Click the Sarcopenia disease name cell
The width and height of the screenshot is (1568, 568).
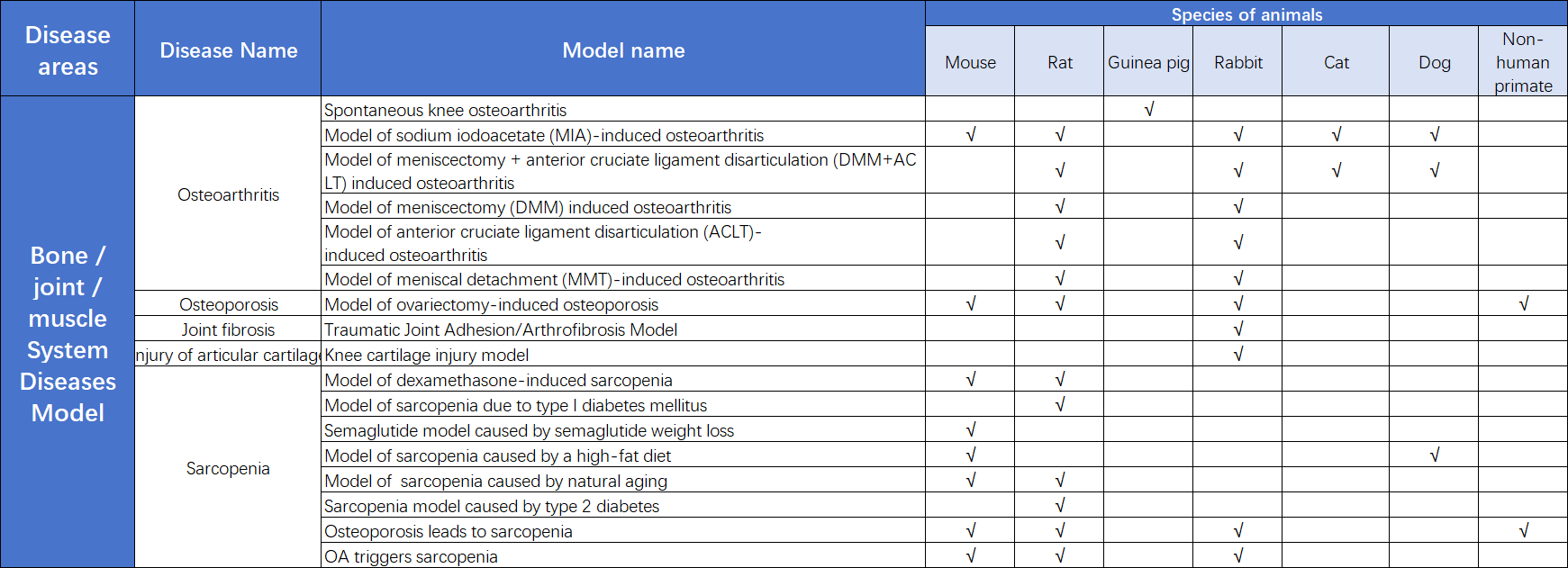click(228, 468)
